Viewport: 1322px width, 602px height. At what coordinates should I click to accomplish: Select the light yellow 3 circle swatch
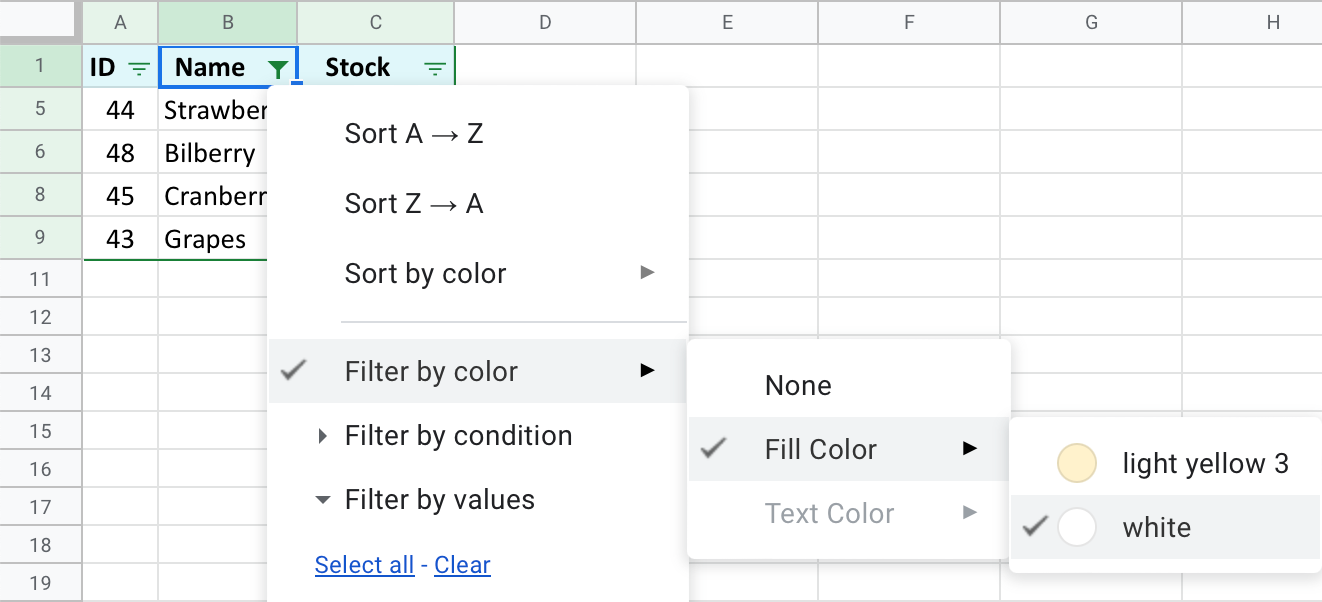[1076, 463]
